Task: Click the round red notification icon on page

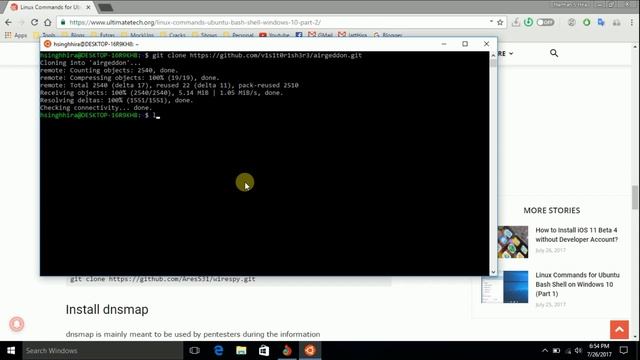Action: coord(17,324)
